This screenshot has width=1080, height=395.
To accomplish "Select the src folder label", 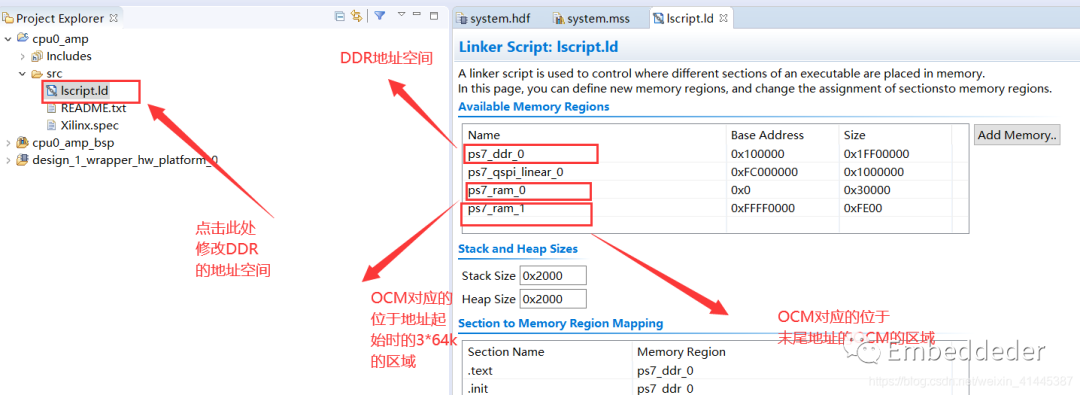I will pyautogui.click(x=54, y=73).
